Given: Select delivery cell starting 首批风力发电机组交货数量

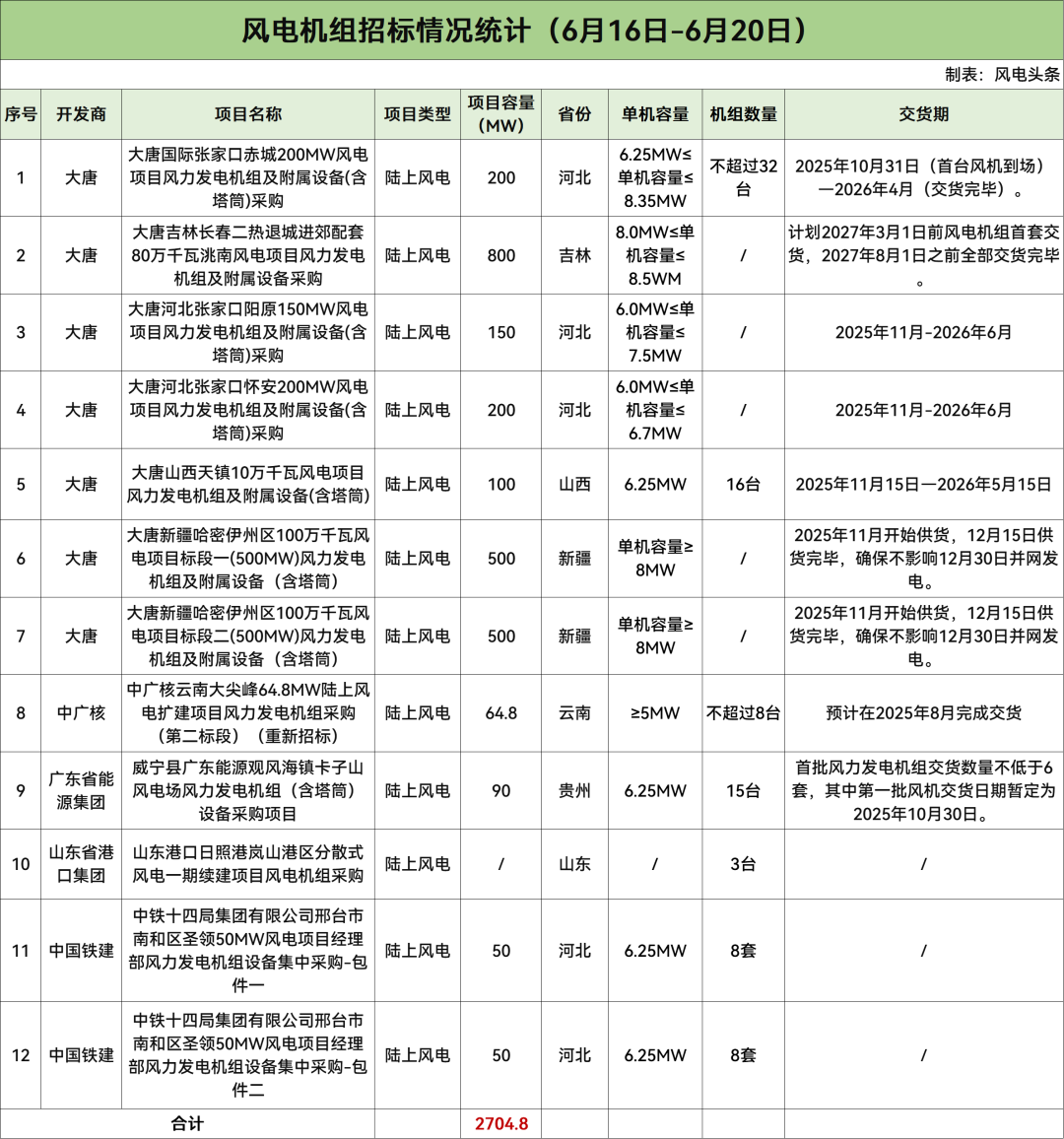Looking at the screenshot, I should (924, 791).
